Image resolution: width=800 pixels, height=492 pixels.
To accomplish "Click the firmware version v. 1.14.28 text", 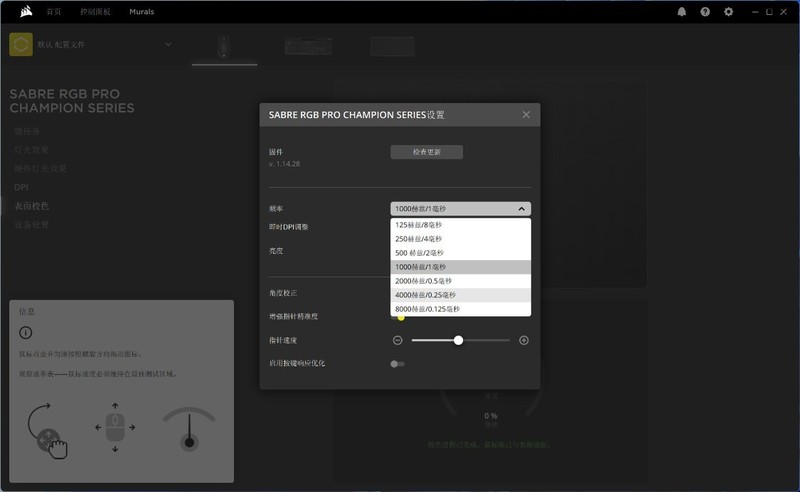I will [284, 164].
